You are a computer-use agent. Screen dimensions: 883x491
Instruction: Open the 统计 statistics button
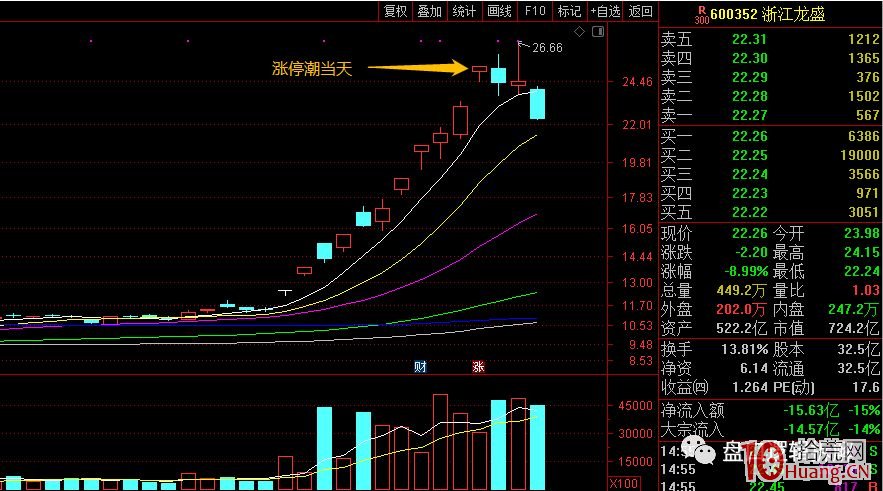click(x=465, y=11)
